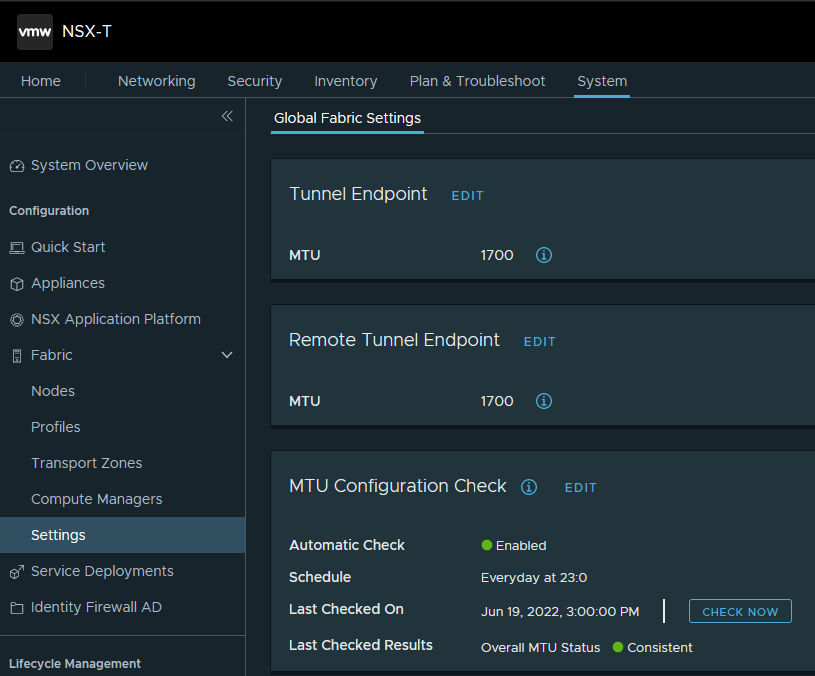Collapse the Fabric section in the sidebar

pos(227,355)
